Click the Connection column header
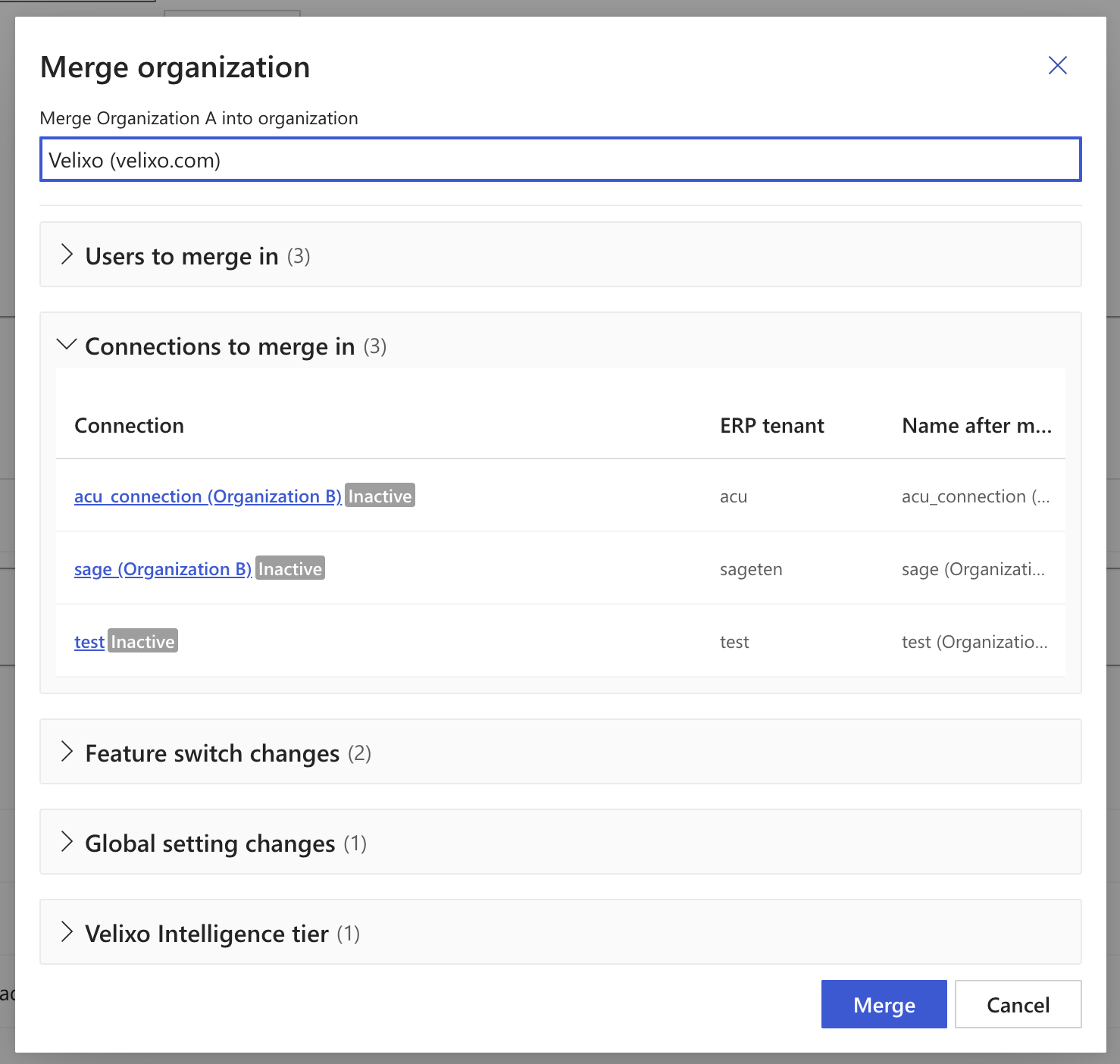The image size is (1120, 1064). tap(130, 426)
